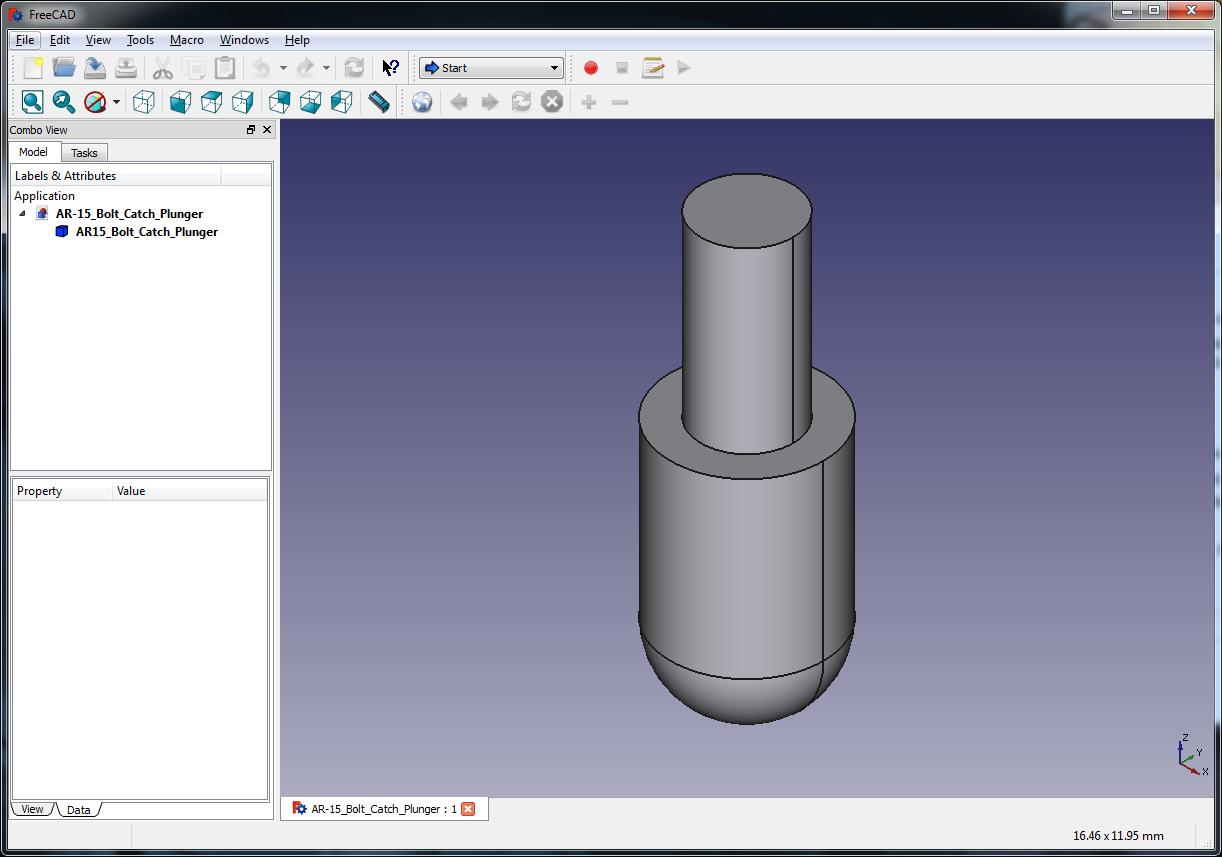This screenshot has height=857, width=1222.
Task: Click the Refresh/recompute icon in file toolbar
Action: point(354,68)
